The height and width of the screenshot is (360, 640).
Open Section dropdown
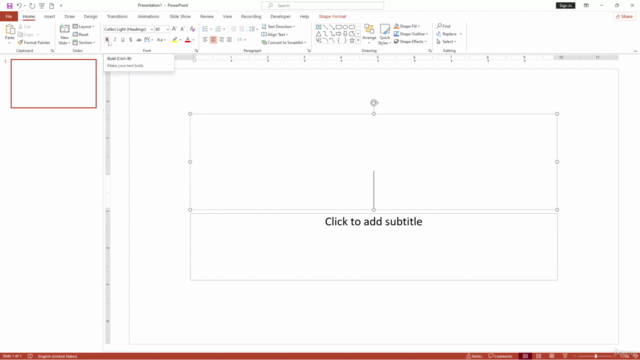pos(84,42)
